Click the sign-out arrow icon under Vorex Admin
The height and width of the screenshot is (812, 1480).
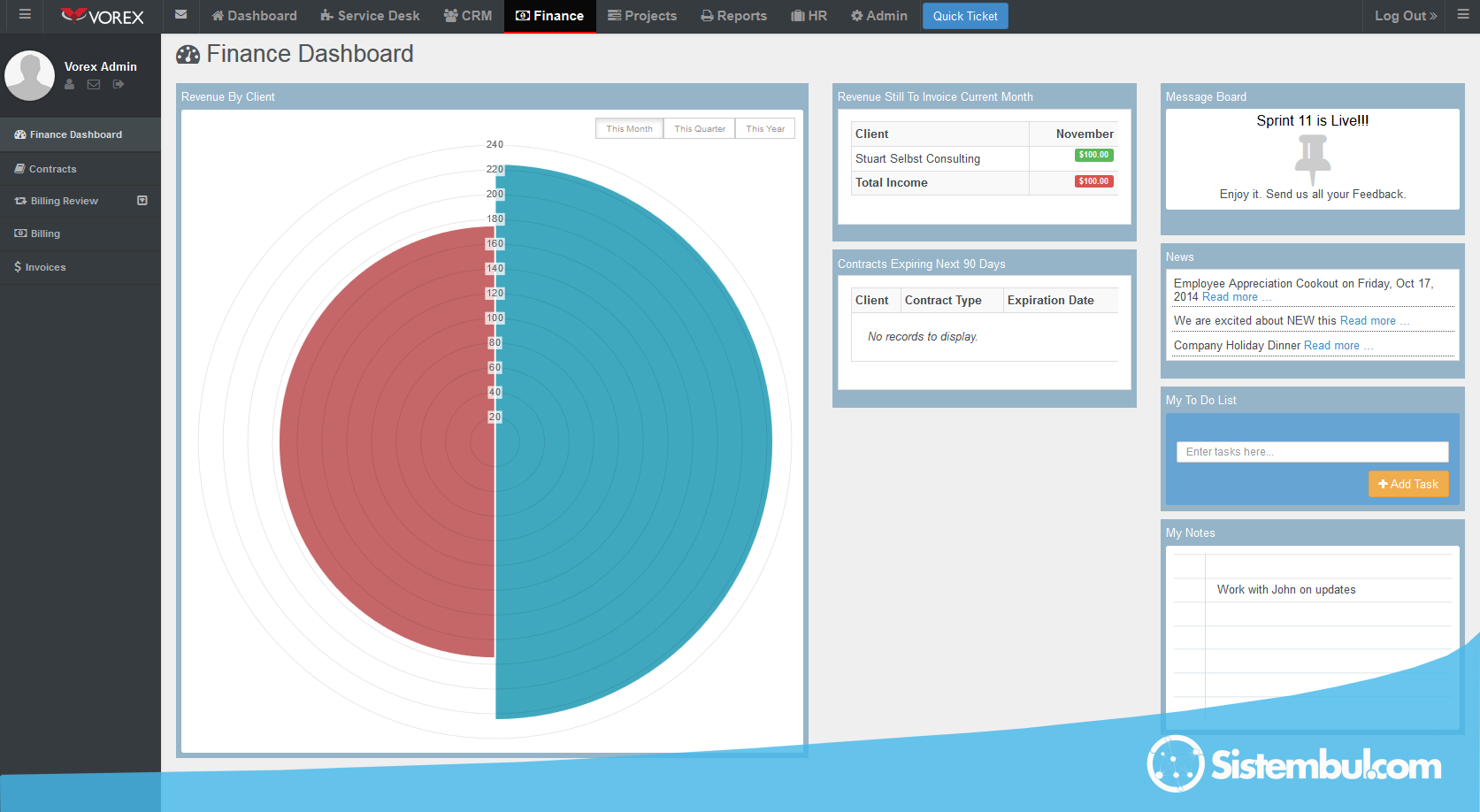click(x=119, y=85)
